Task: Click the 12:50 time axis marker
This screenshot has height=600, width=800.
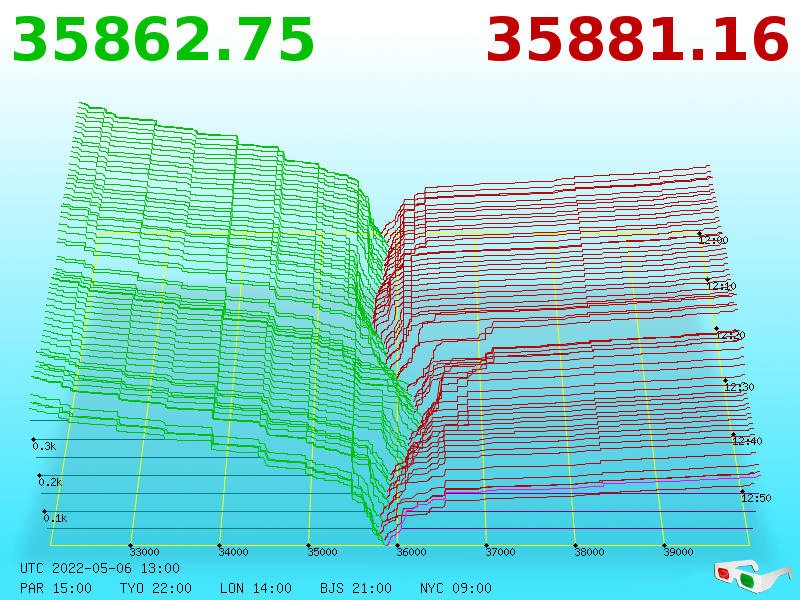Action: [756, 498]
